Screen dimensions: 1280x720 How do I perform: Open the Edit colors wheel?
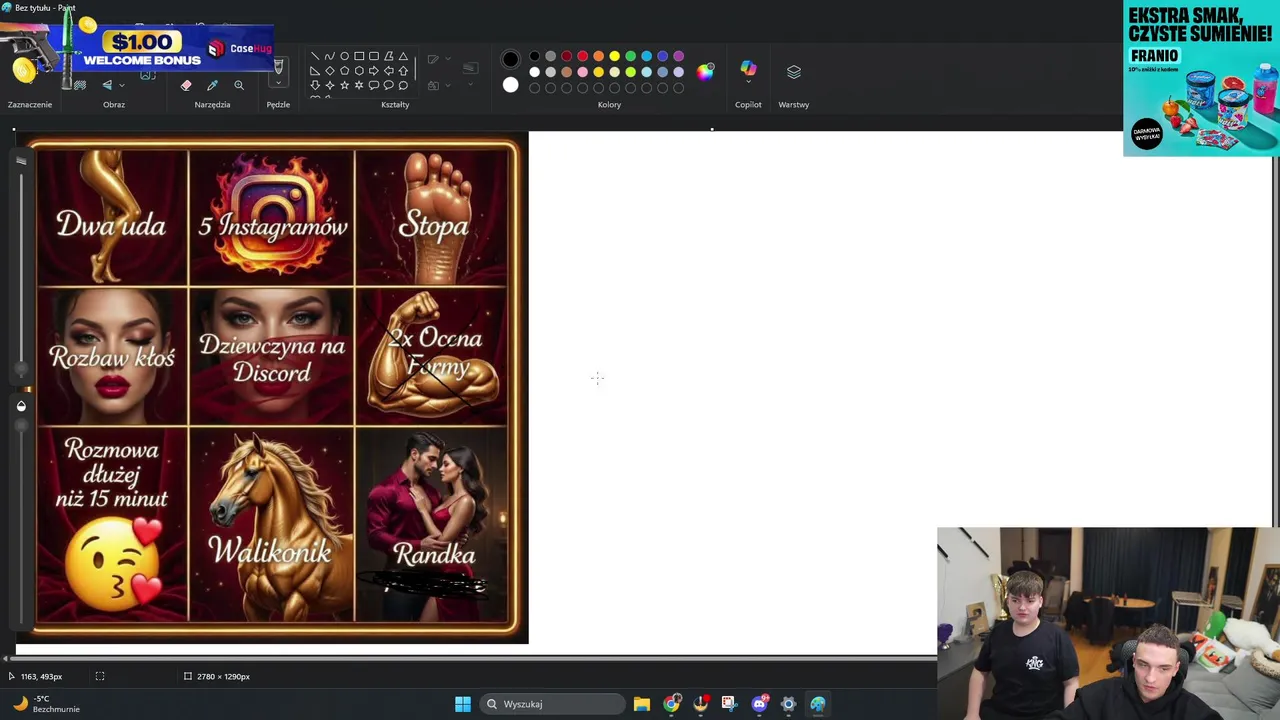(705, 72)
